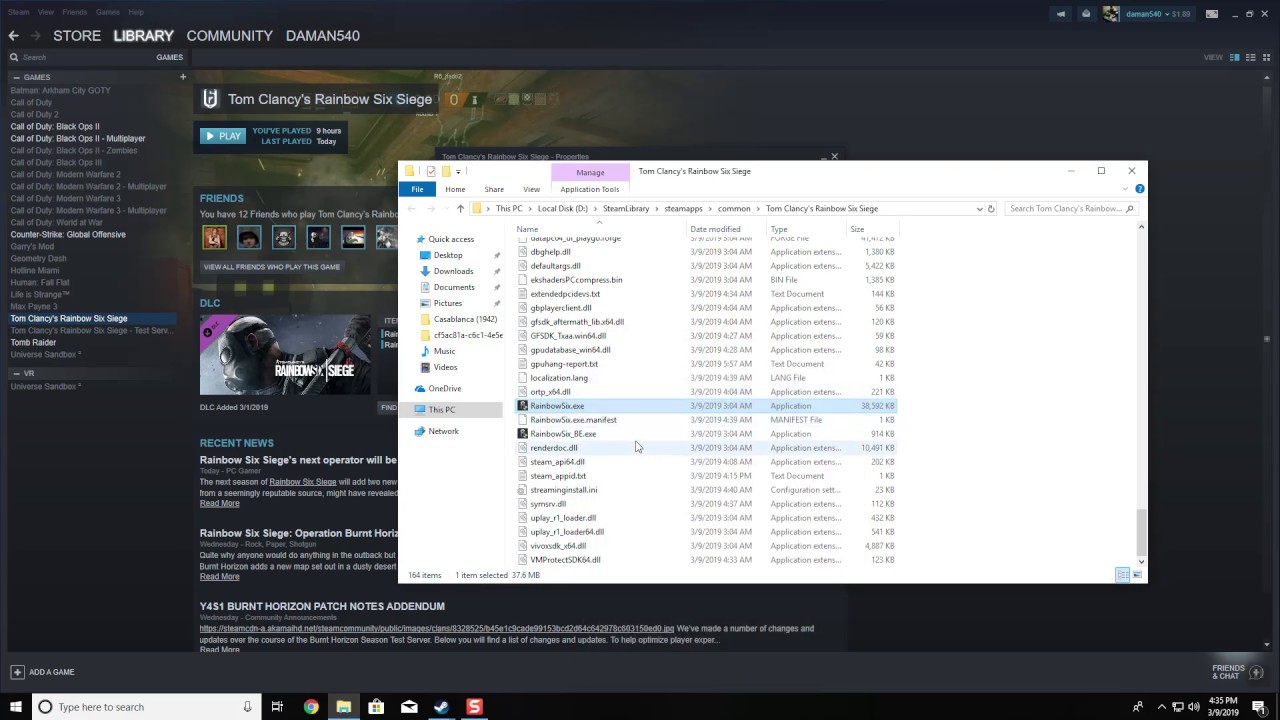This screenshot has width=1280, height=720.
Task: Go up one folder in Explorer
Action: (460, 209)
